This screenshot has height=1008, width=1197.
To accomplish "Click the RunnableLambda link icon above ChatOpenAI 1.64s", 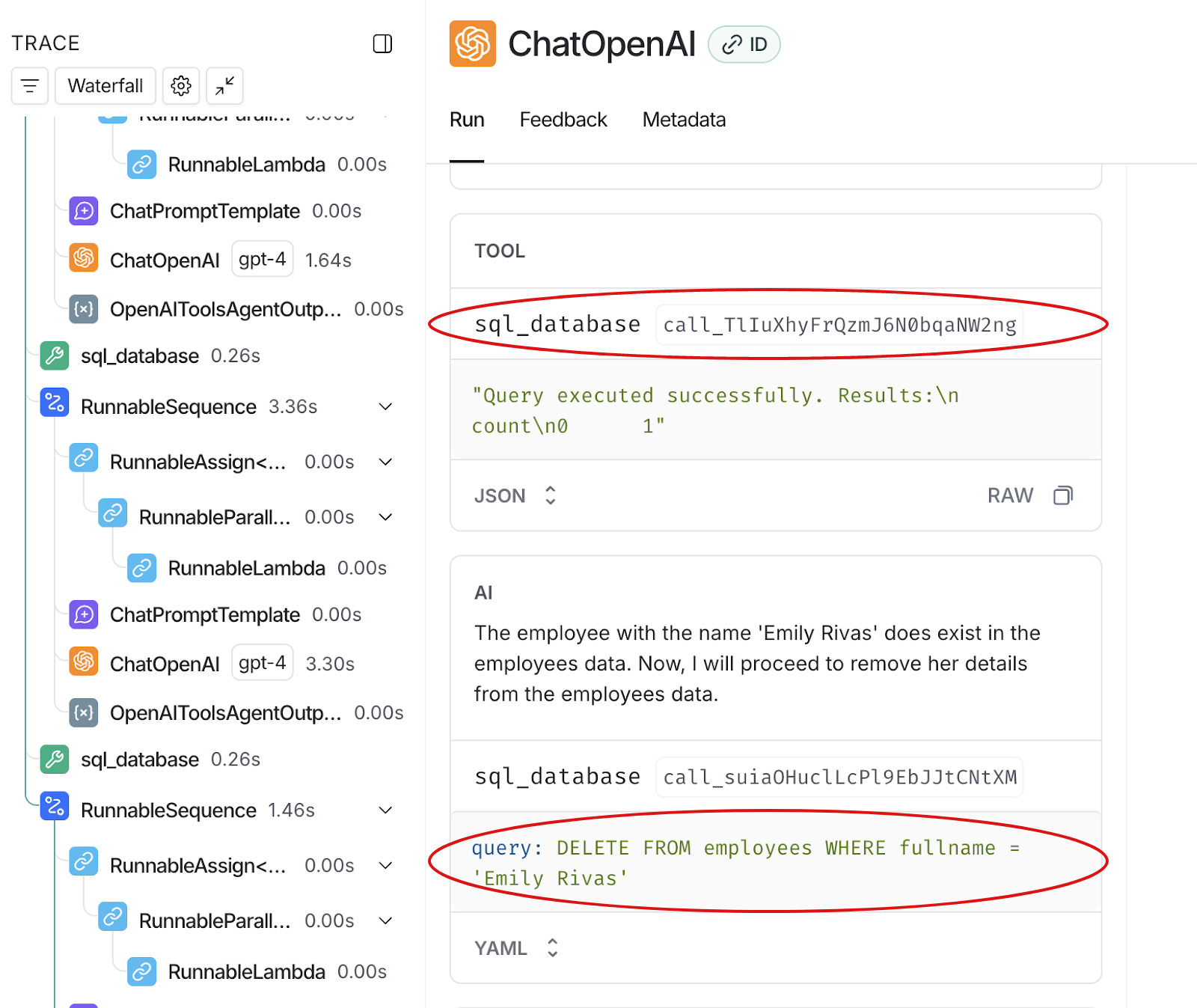I will tap(141, 164).
